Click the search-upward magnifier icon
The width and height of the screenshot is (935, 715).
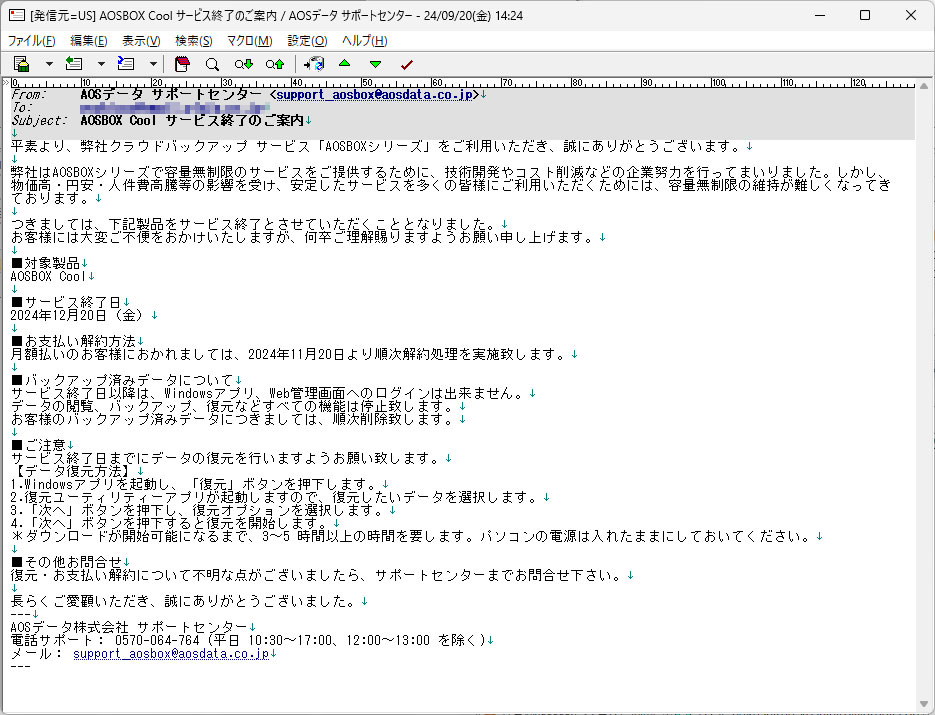tap(275, 64)
